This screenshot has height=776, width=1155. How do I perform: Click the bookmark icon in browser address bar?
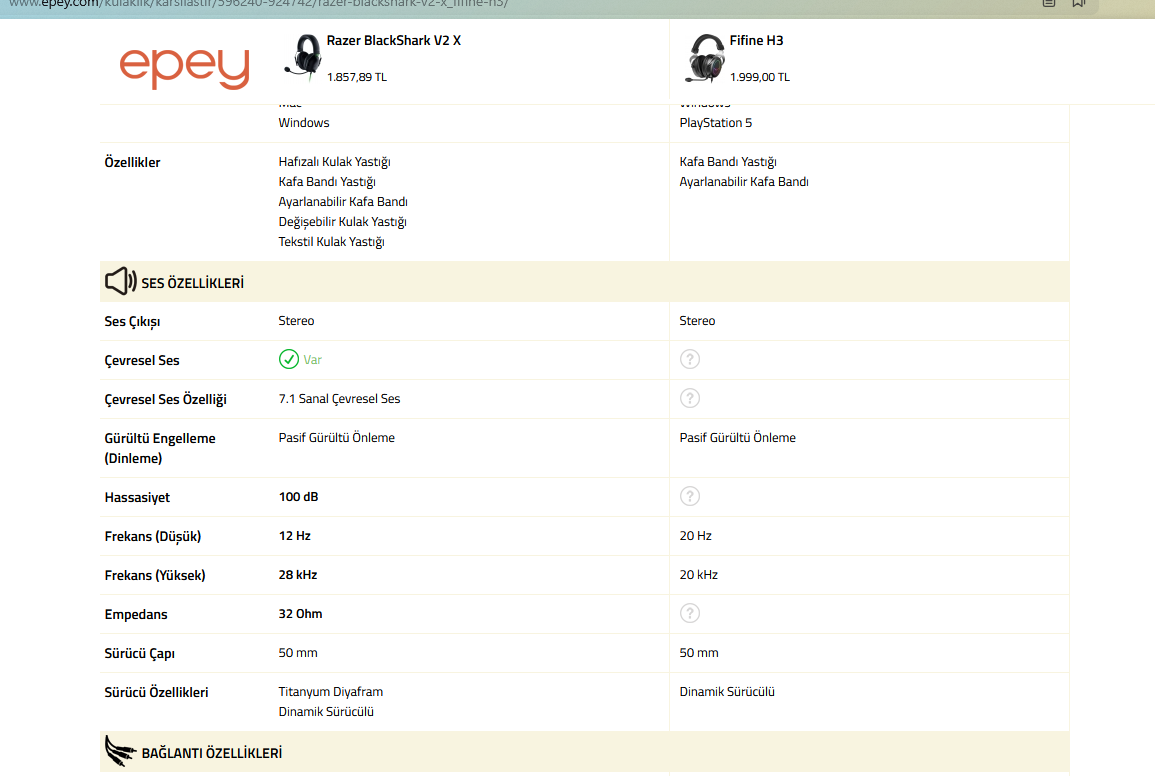click(1078, 3)
